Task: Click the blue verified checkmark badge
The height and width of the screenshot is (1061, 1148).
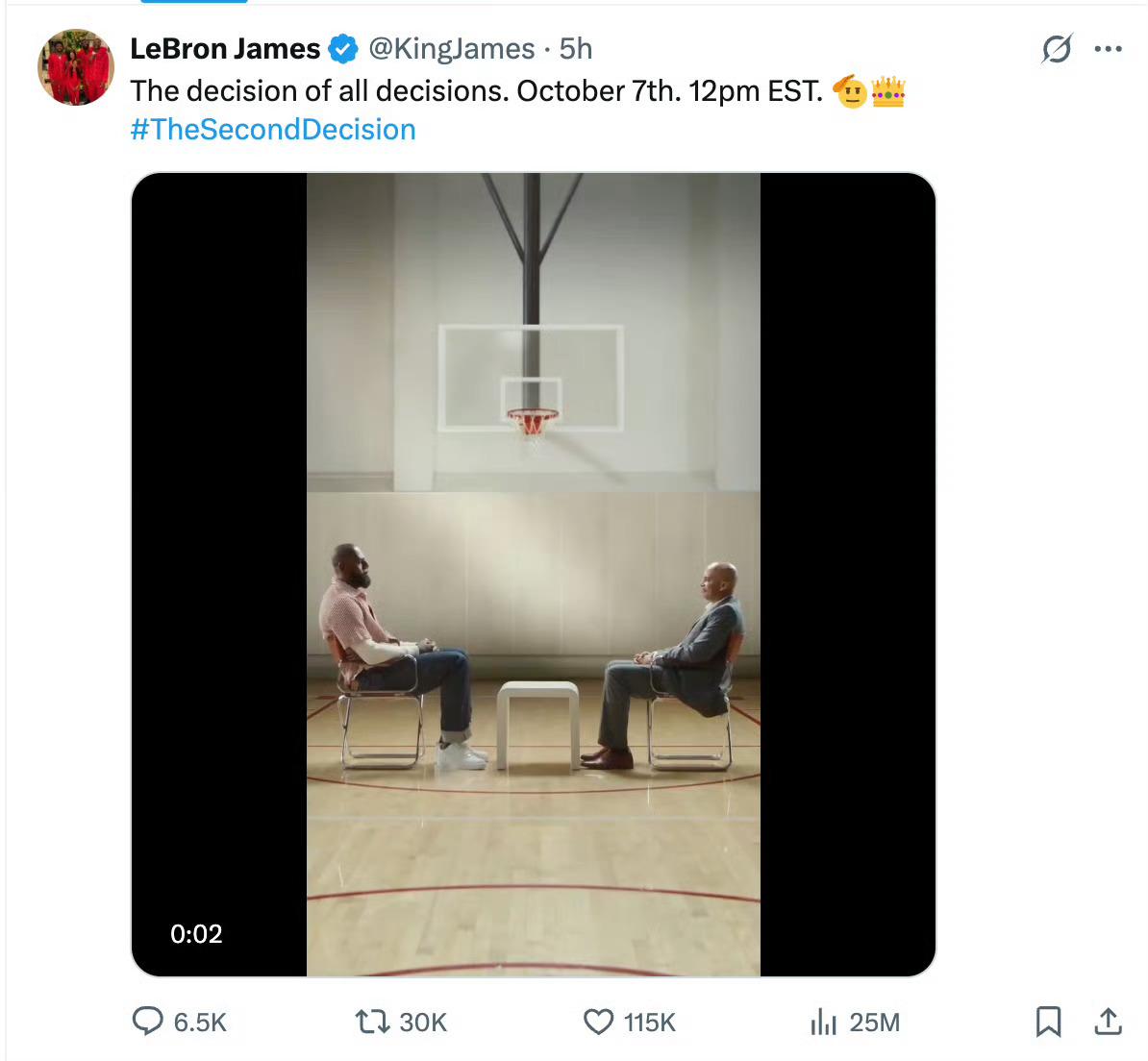Action: [x=342, y=49]
